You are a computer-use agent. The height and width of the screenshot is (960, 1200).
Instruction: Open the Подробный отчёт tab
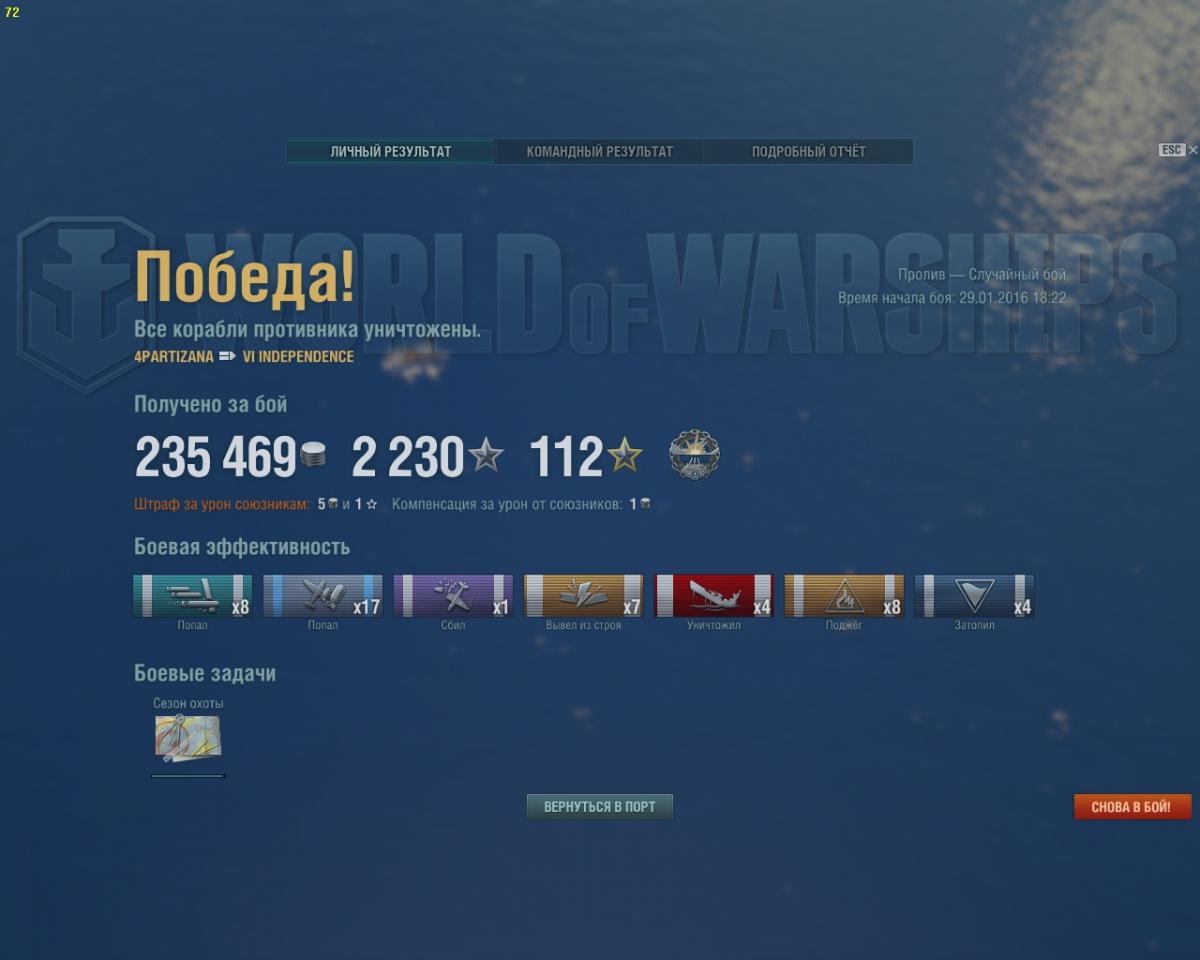(x=808, y=152)
